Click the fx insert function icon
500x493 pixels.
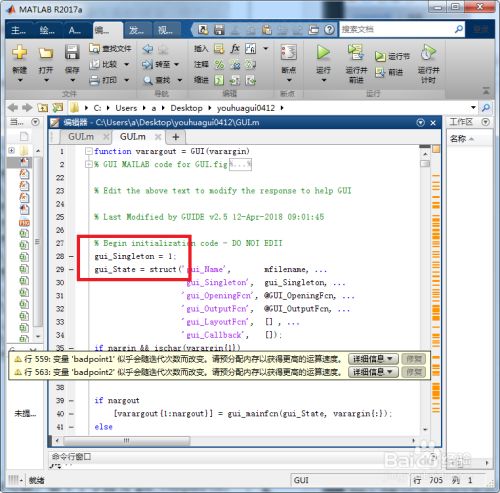(235, 49)
